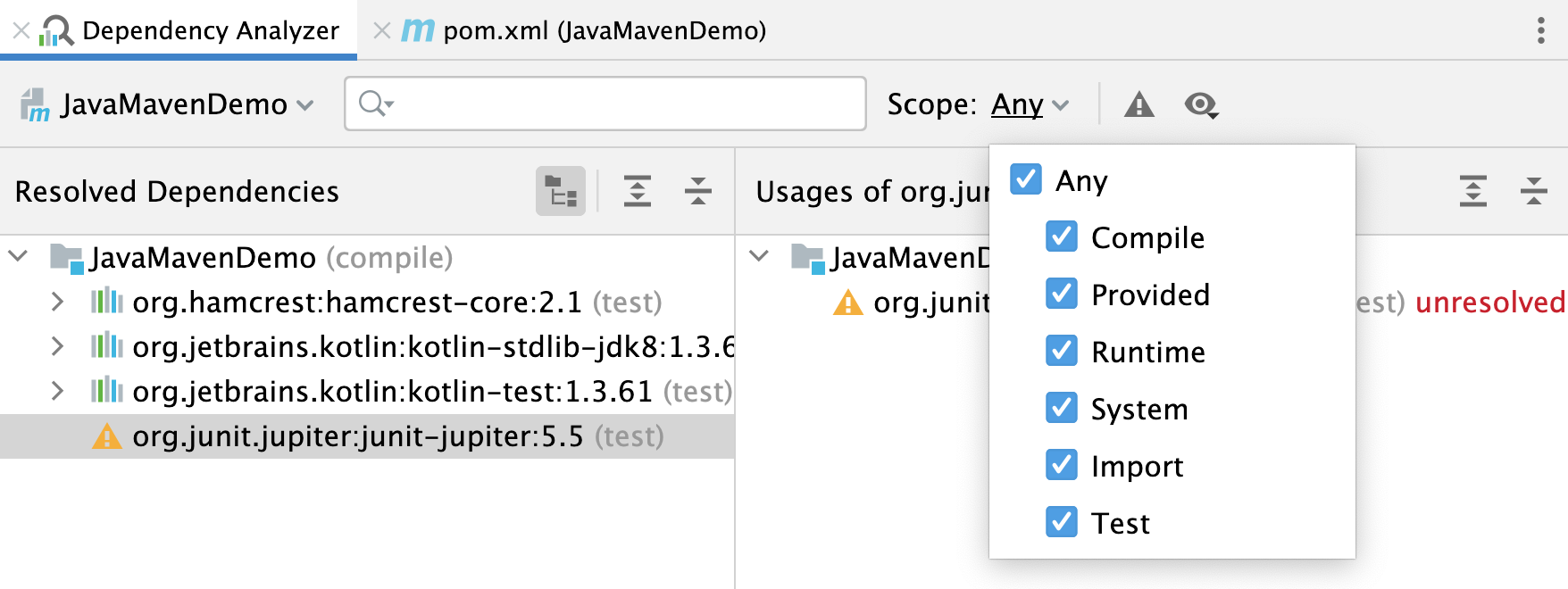Image resolution: width=1568 pixels, height=589 pixels.
Task: Collapse the JavaMavenDemo node in Usages panel
Action: tap(759, 257)
